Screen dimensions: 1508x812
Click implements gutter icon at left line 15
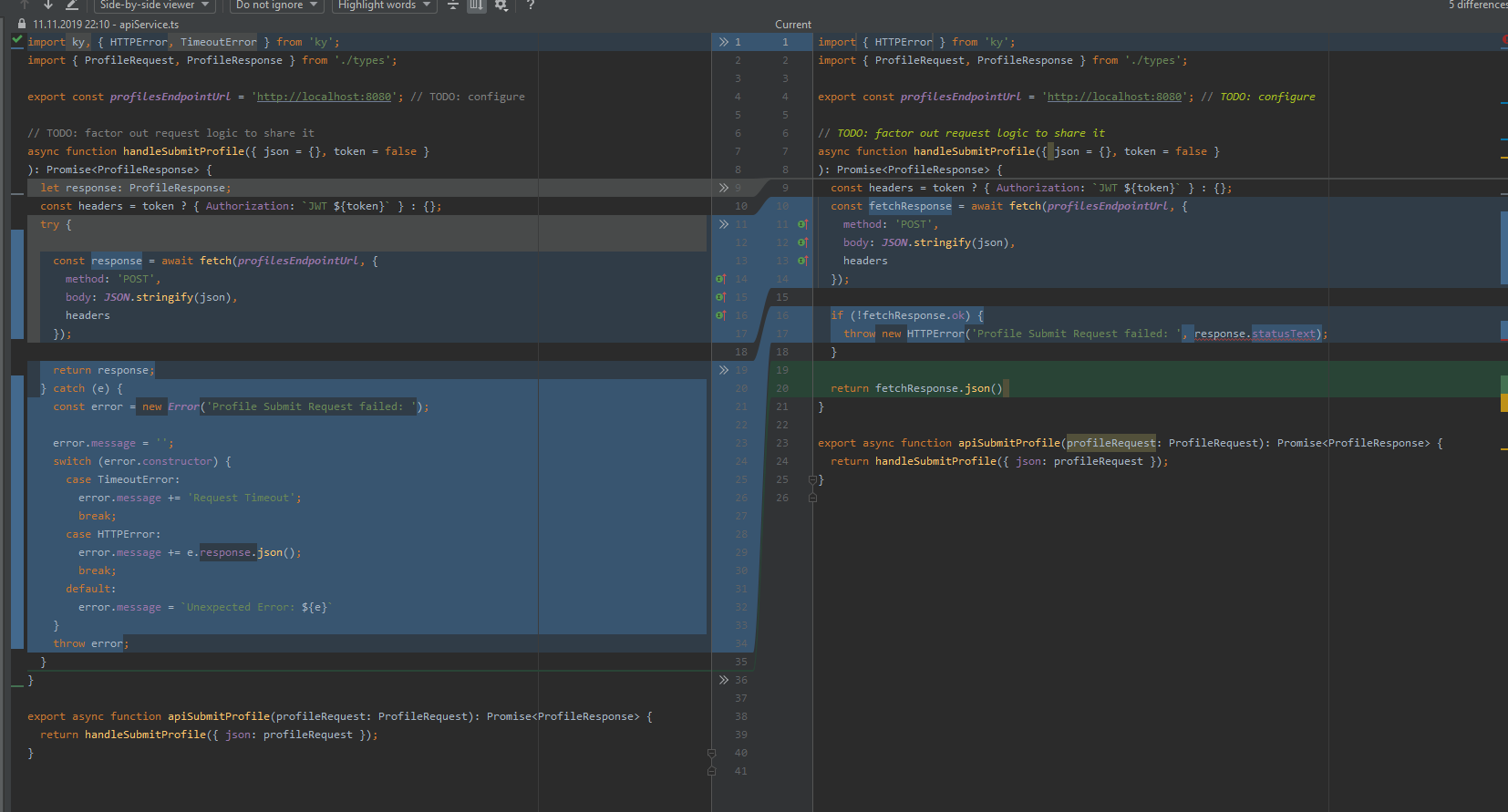[x=720, y=297]
